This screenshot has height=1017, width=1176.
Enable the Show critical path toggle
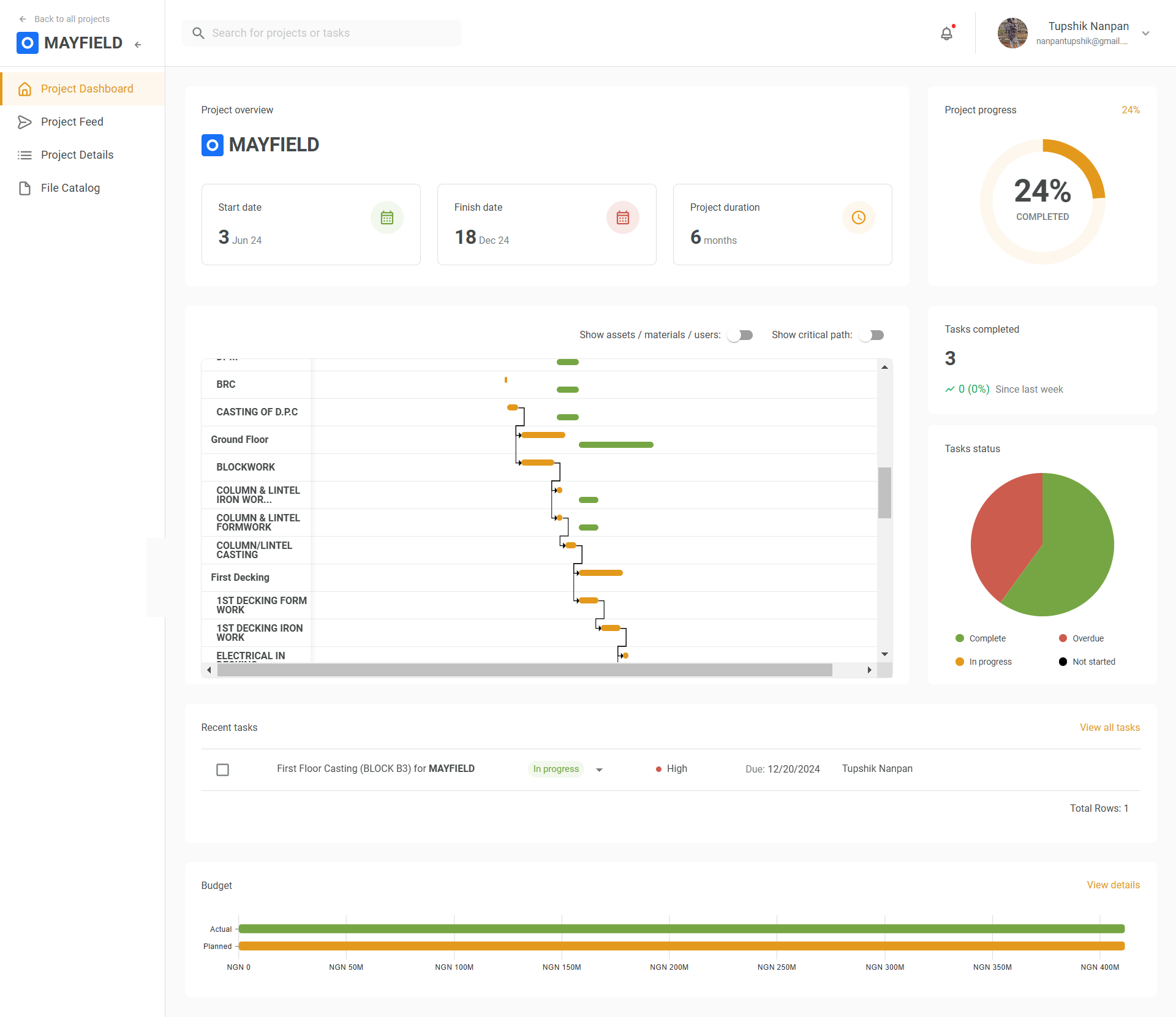point(872,335)
